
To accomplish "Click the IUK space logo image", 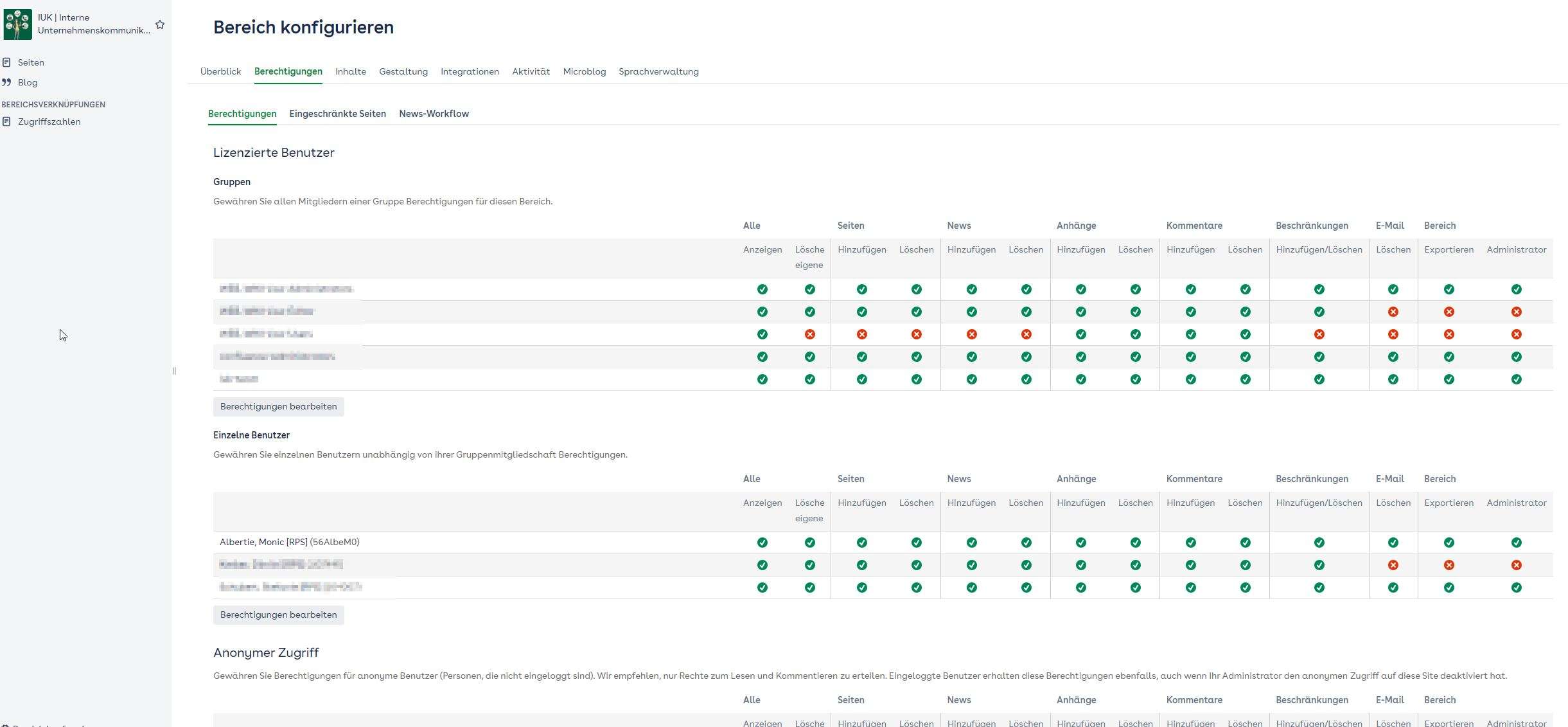I will 18,24.
